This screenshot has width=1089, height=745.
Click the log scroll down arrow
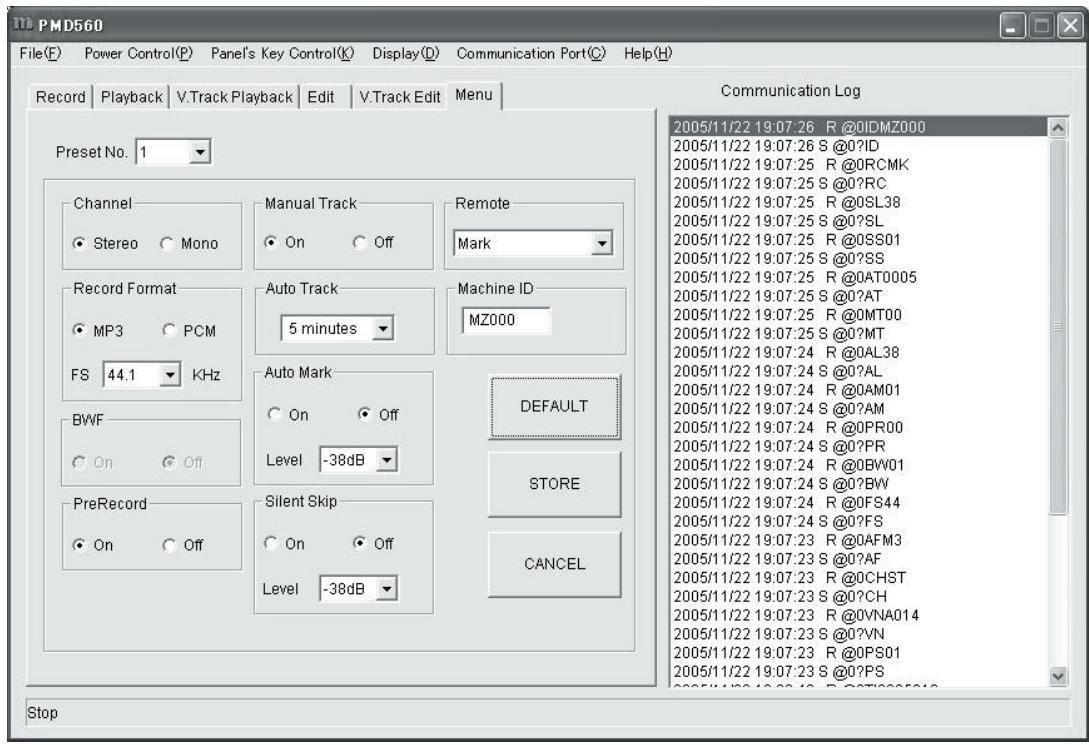click(x=1058, y=676)
